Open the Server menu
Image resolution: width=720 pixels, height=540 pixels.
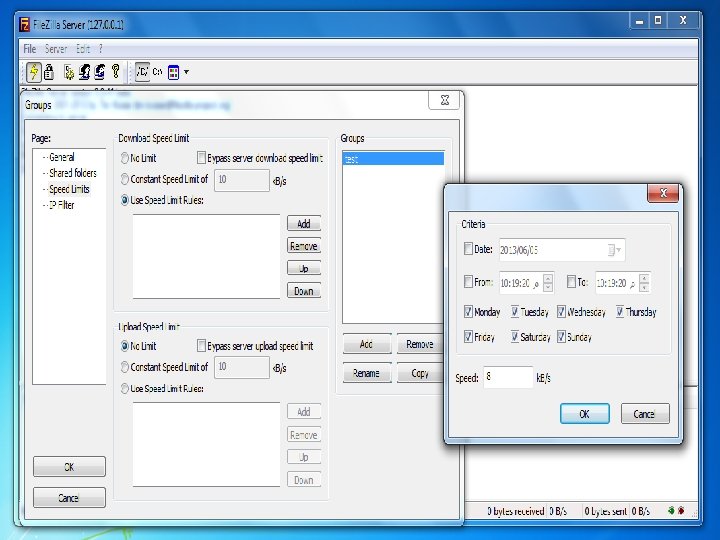[56, 49]
